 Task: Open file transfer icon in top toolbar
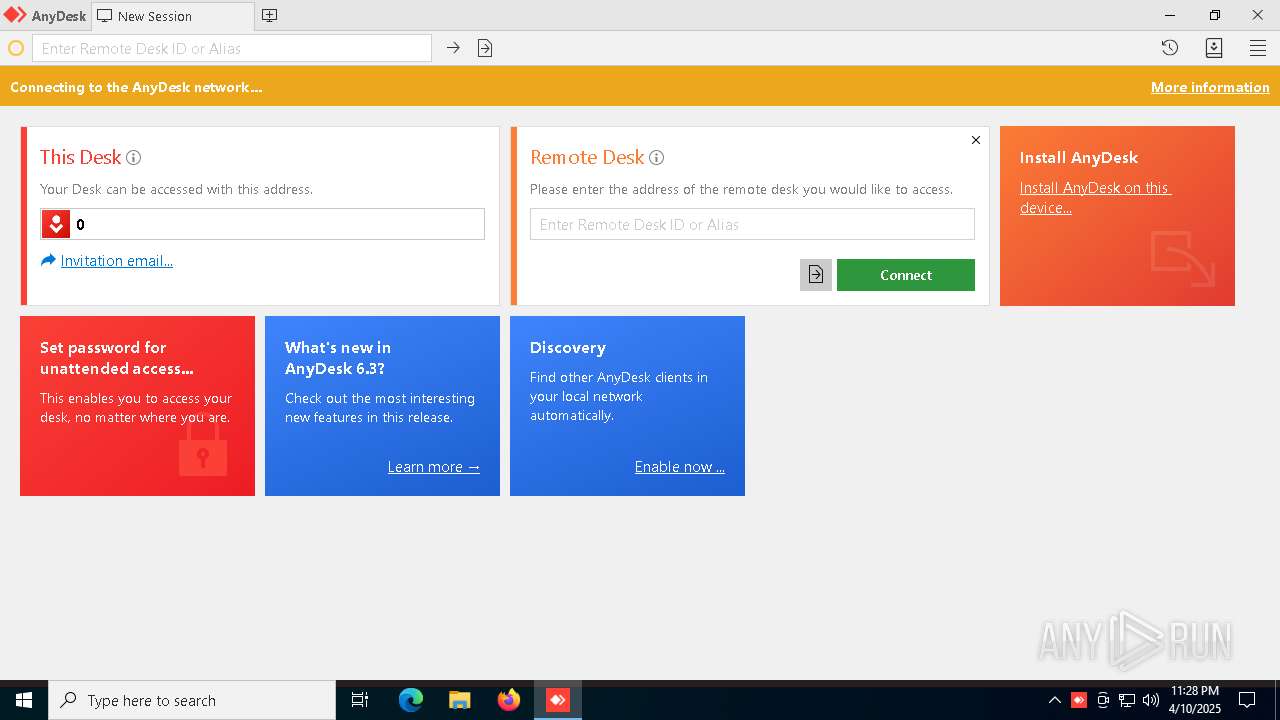pyautogui.click(x=485, y=48)
